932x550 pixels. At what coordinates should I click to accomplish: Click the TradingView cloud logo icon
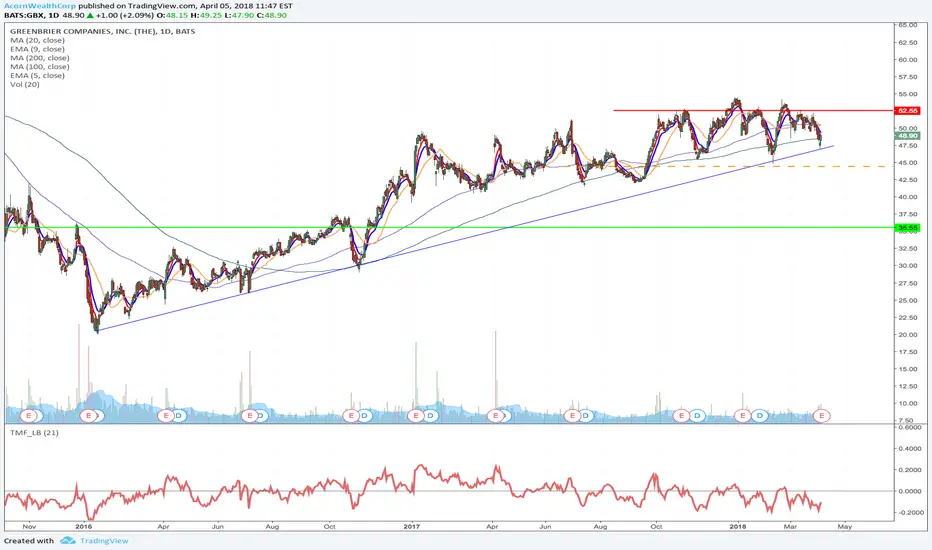pyautogui.click(x=68, y=540)
